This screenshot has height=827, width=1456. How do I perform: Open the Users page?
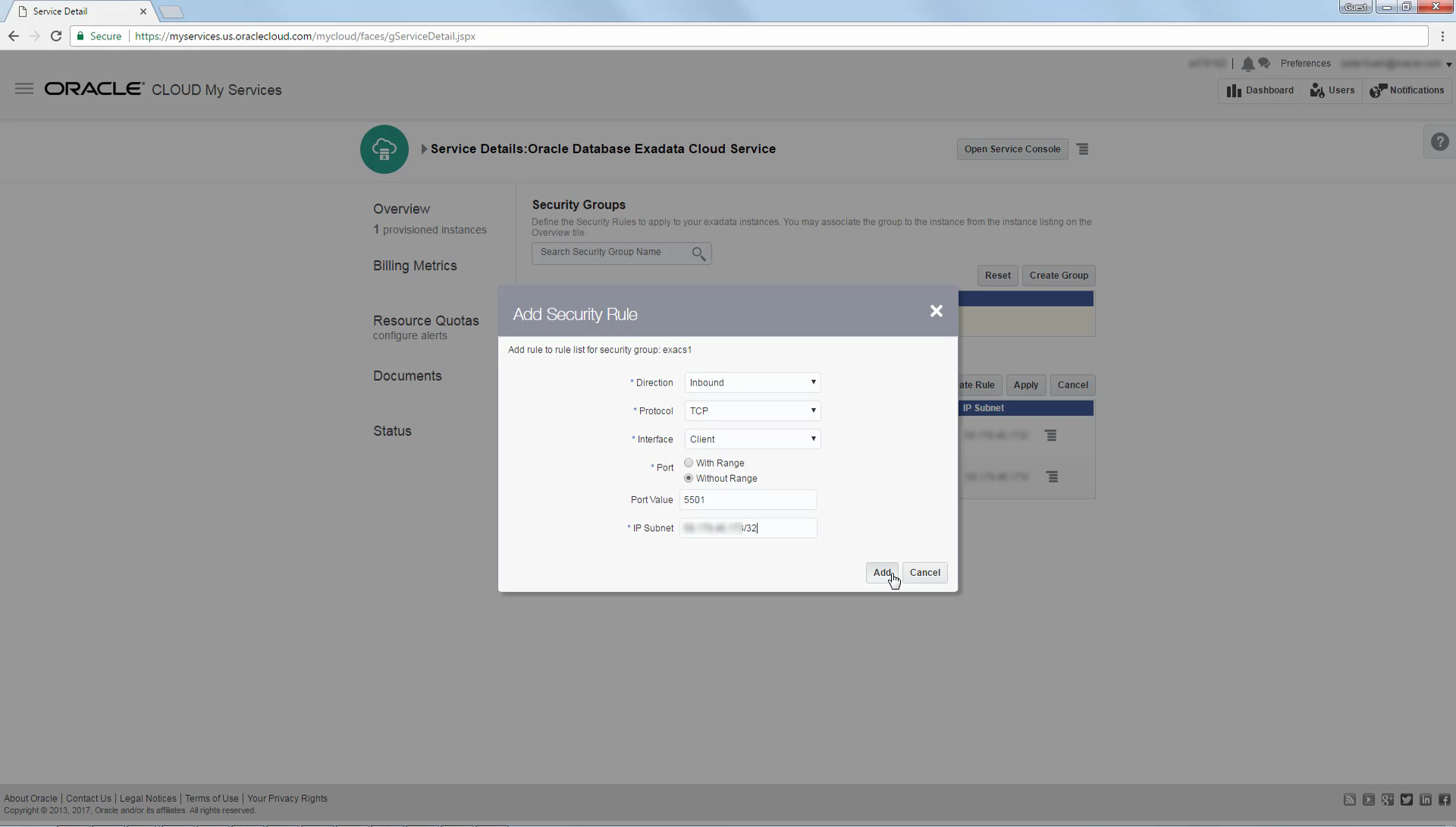tap(1332, 90)
